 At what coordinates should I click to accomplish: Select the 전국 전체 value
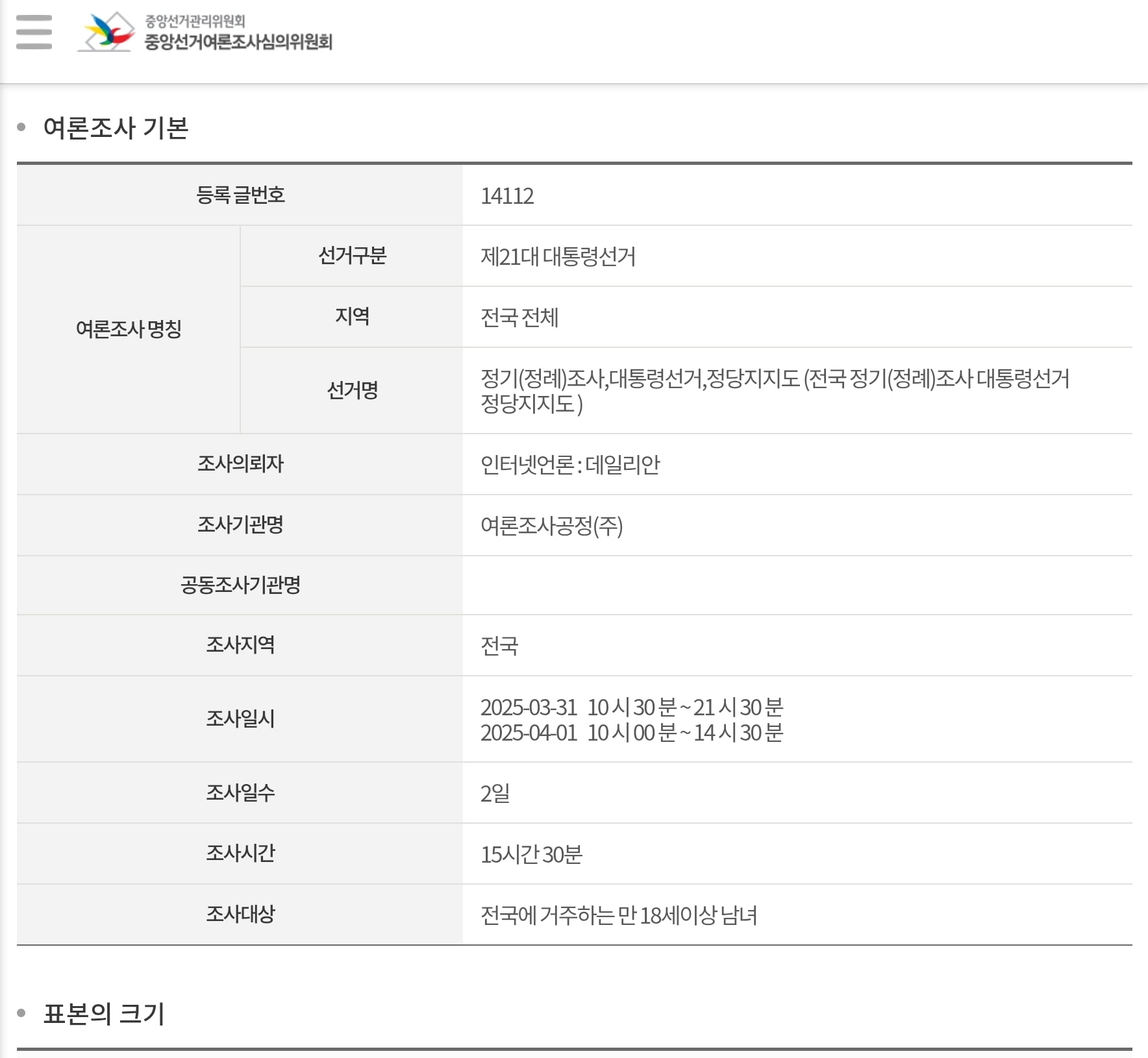pyautogui.click(x=519, y=318)
